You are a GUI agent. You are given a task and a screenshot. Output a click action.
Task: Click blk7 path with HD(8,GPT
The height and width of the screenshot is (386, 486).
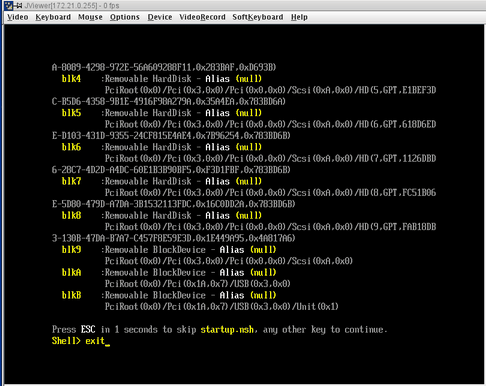coord(270,193)
